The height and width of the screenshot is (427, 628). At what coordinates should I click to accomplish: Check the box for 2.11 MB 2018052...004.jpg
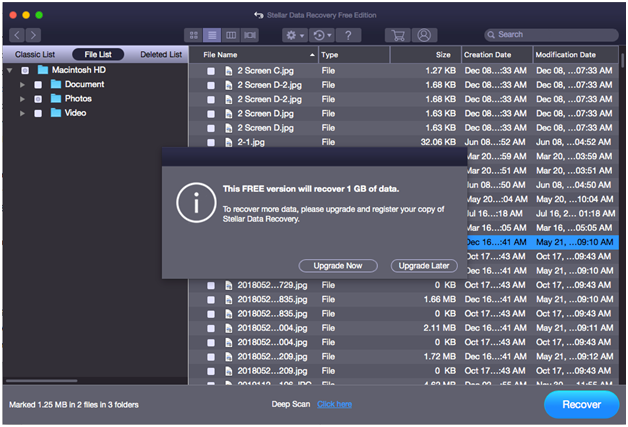point(211,328)
